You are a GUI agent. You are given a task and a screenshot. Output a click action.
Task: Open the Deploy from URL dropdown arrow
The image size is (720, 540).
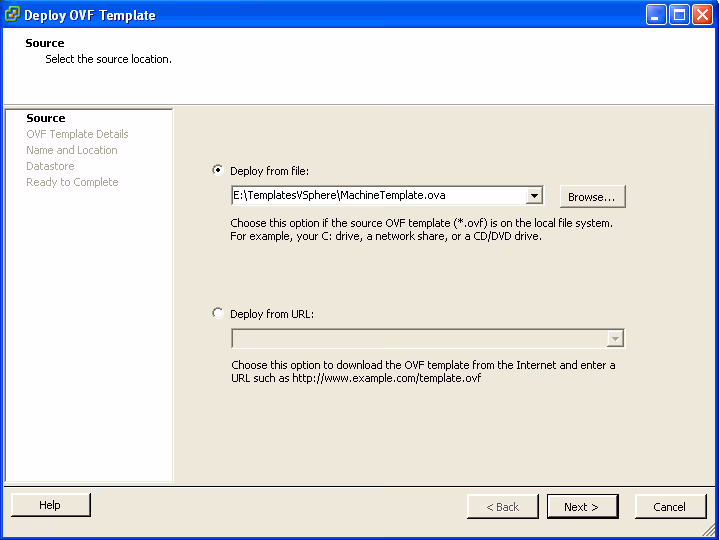click(x=615, y=339)
